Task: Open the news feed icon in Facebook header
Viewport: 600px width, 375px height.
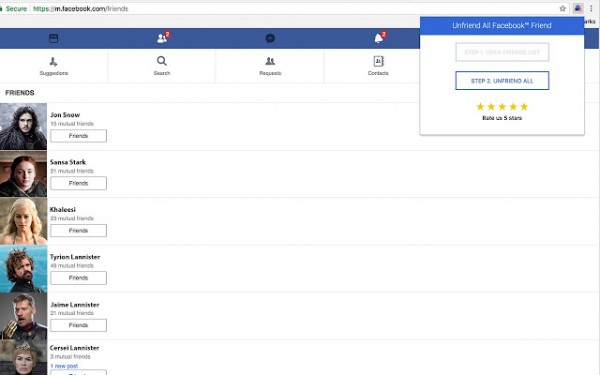Action: tap(54, 38)
